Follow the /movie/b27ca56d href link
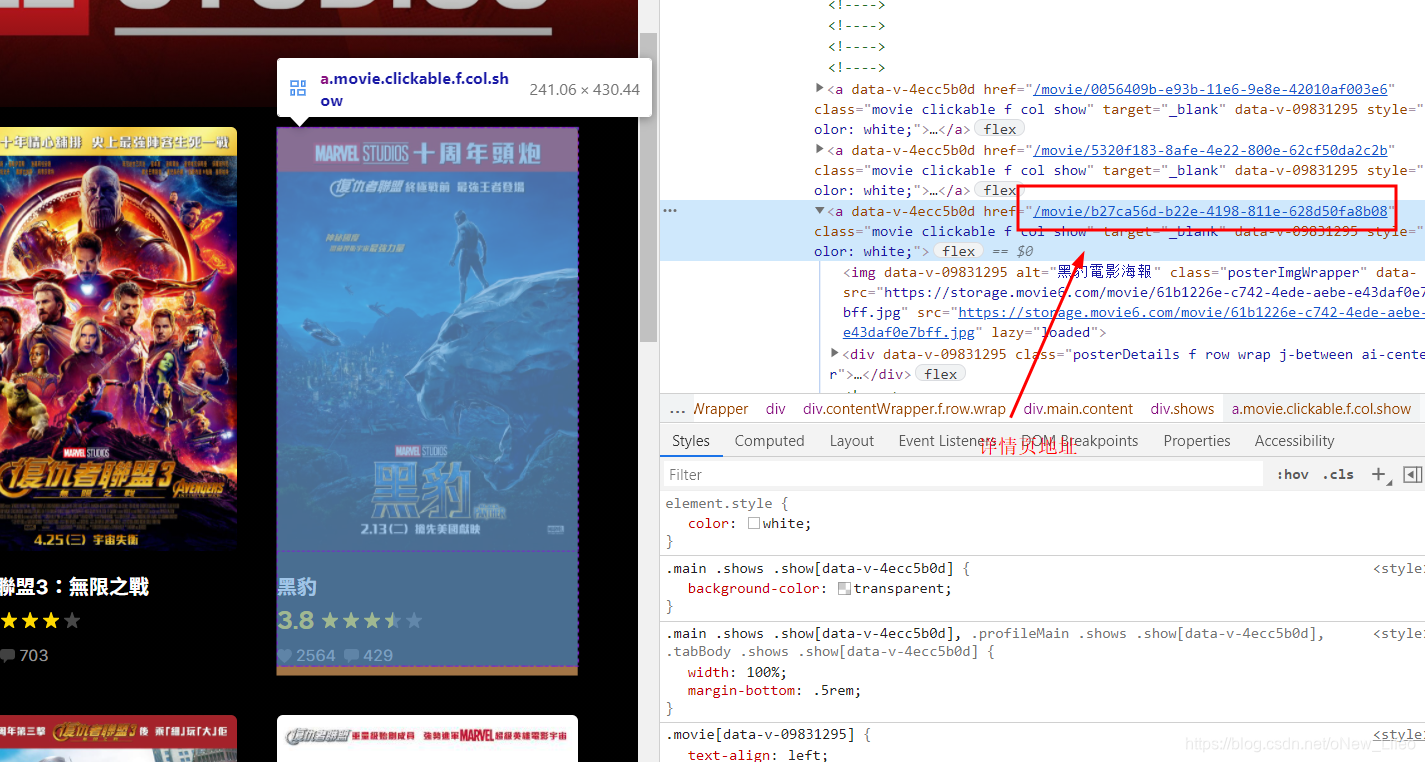 tap(1210, 211)
